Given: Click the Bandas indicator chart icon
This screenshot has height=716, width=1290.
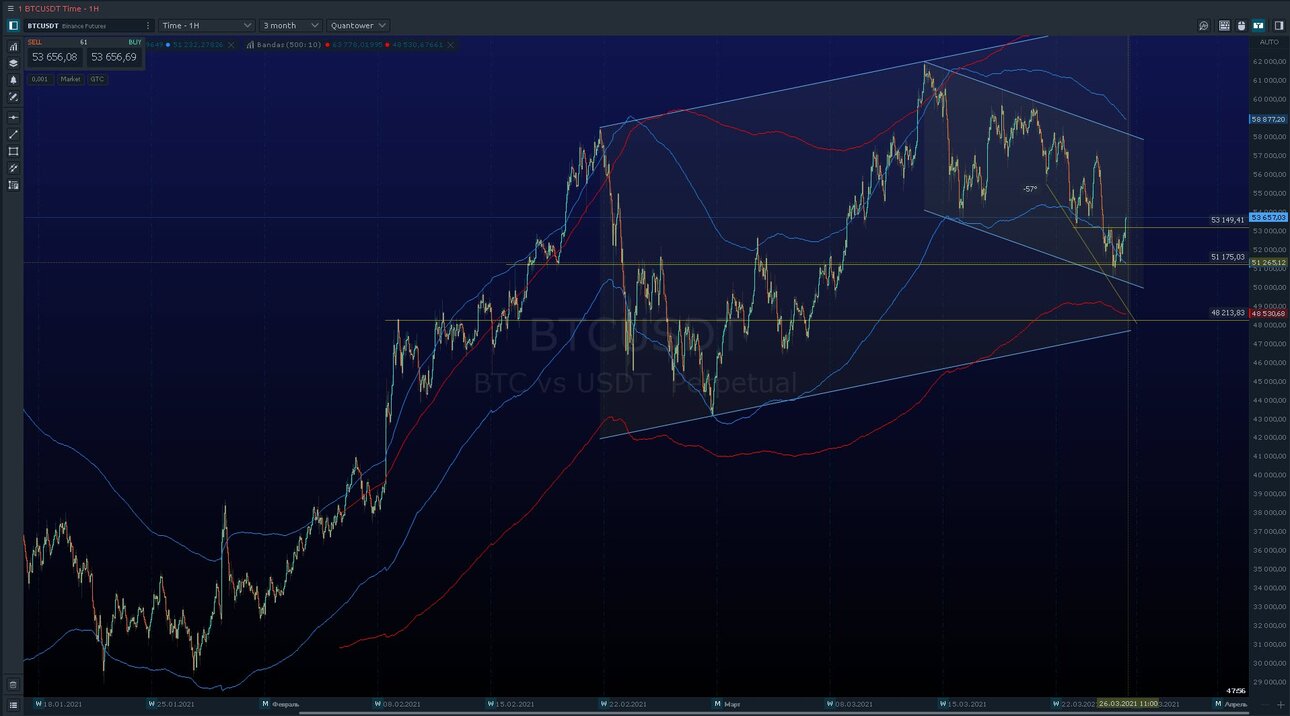Looking at the screenshot, I should (248, 44).
